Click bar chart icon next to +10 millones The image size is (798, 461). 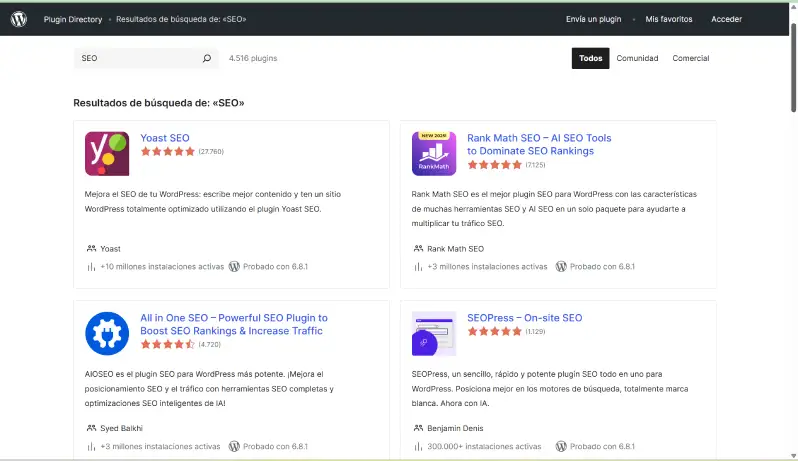[x=91, y=267]
